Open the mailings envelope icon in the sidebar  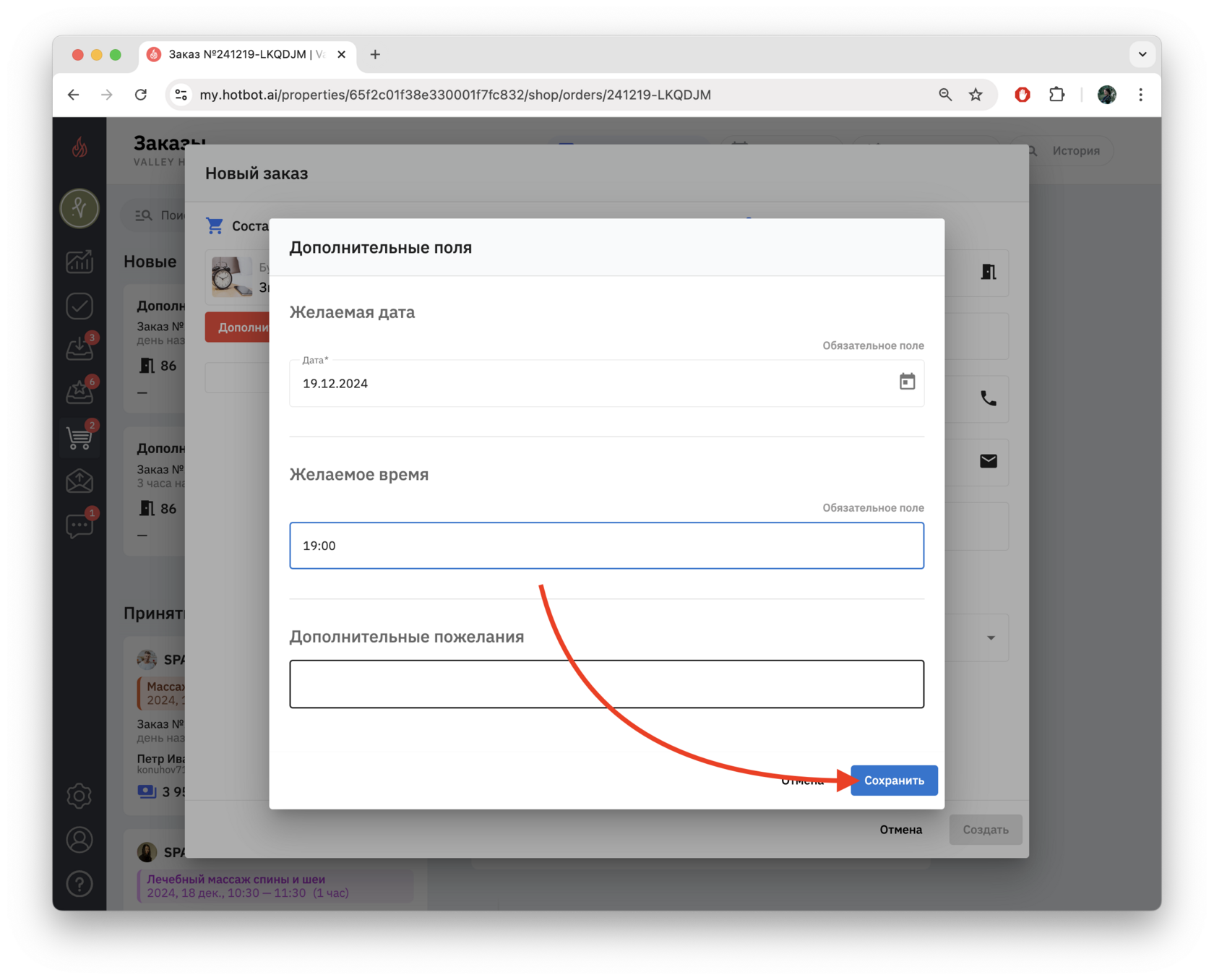click(79, 481)
